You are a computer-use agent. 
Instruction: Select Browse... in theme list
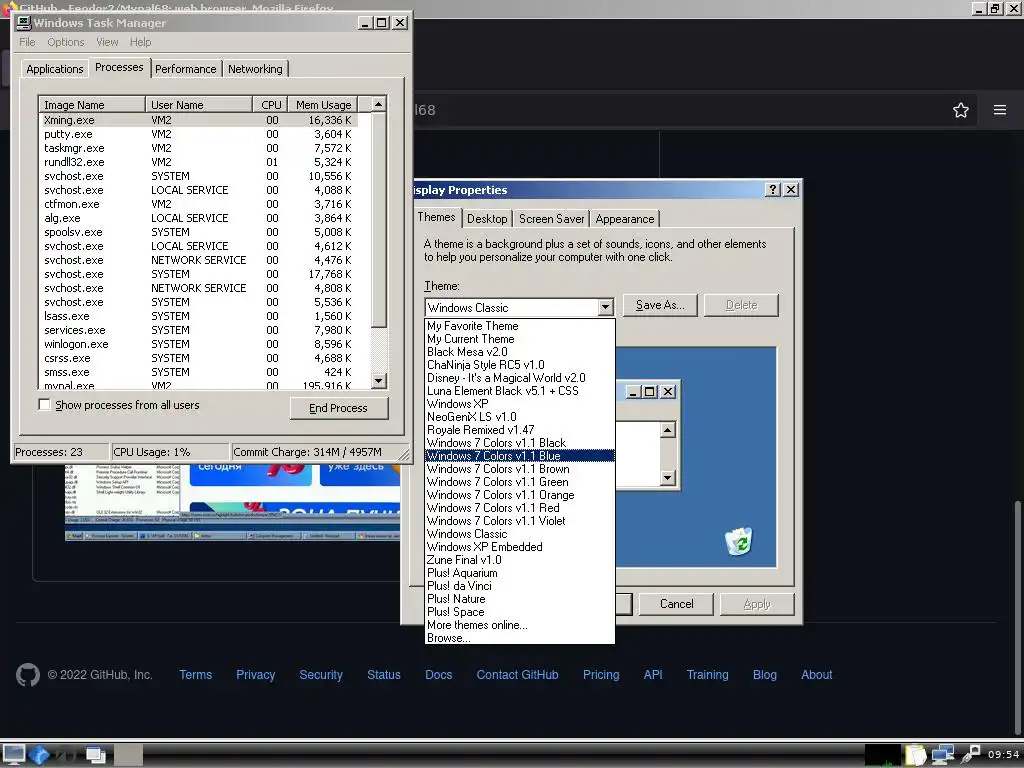coord(519,638)
